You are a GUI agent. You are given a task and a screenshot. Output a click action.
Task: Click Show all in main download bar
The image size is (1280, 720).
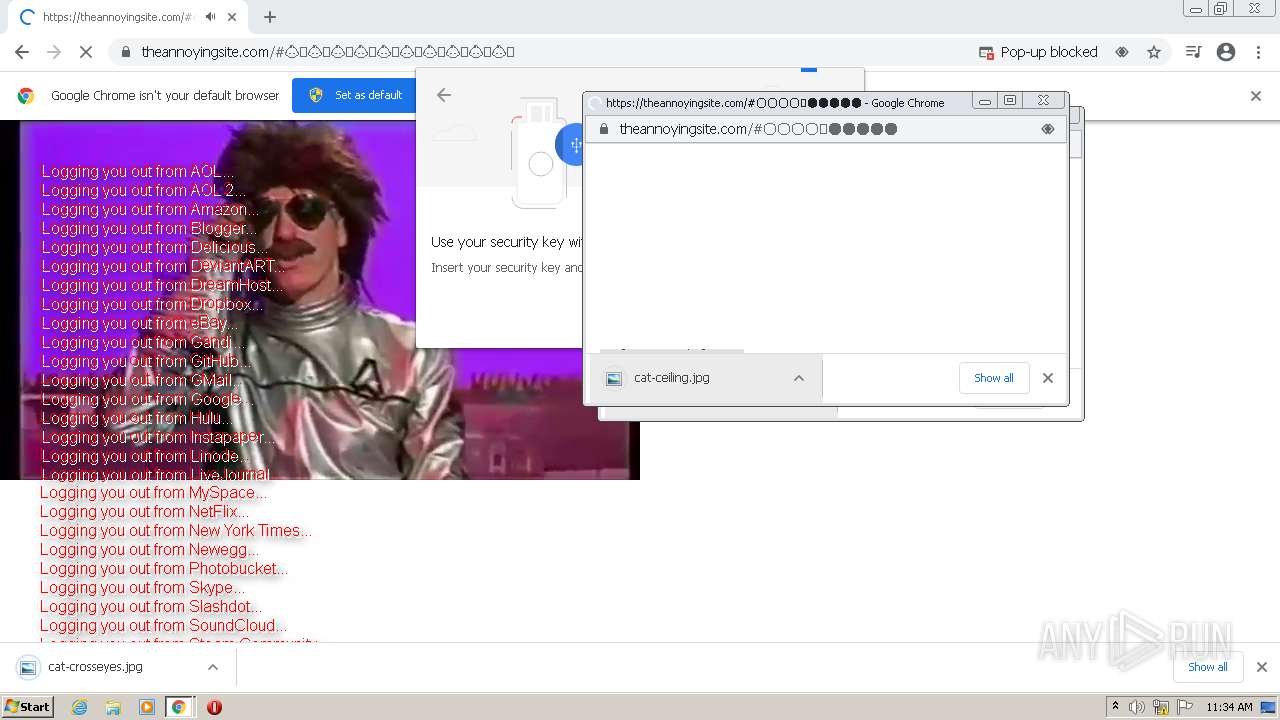(1208, 667)
